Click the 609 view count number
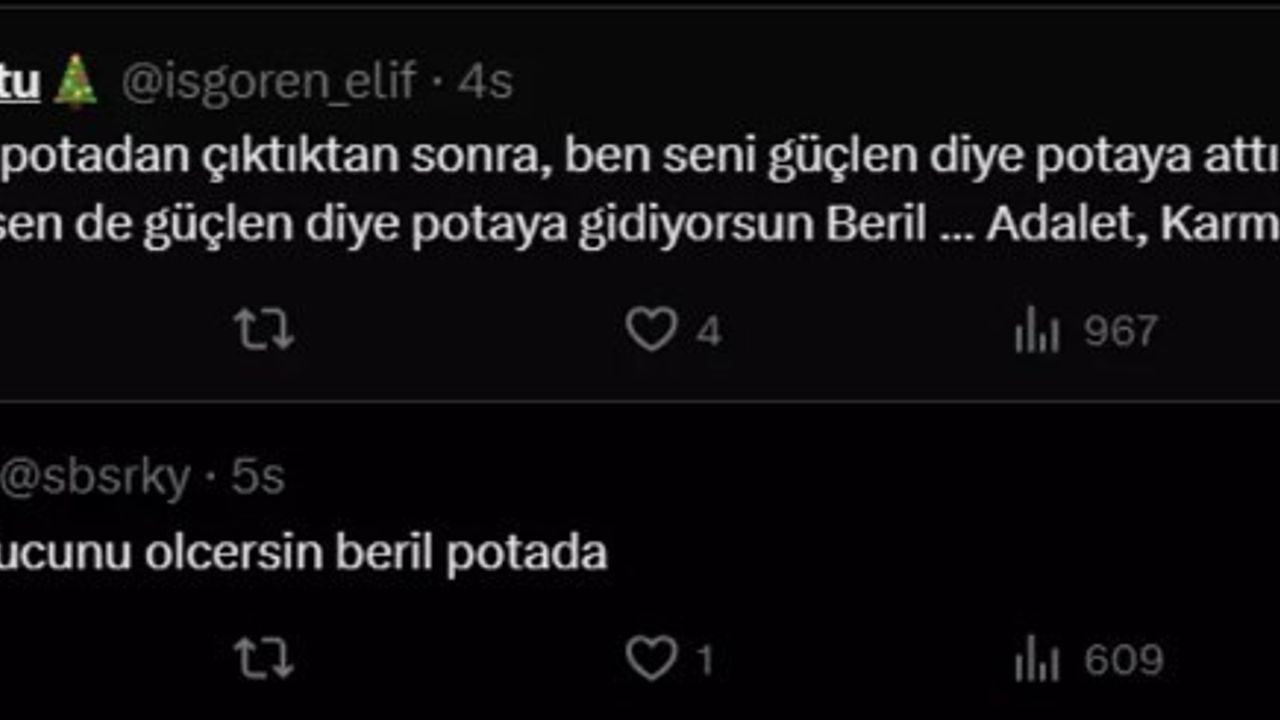The image size is (1280, 720). [1123, 660]
